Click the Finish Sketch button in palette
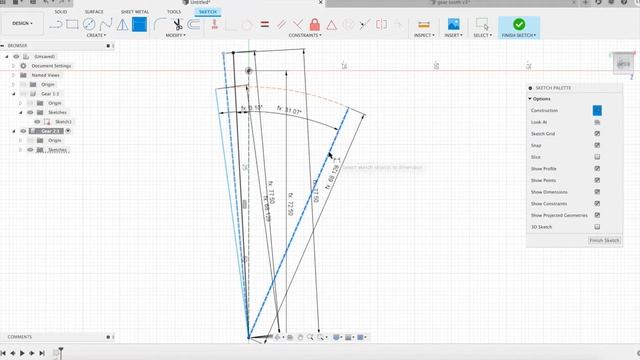Screen dimensions: 640x360 pos(604,240)
